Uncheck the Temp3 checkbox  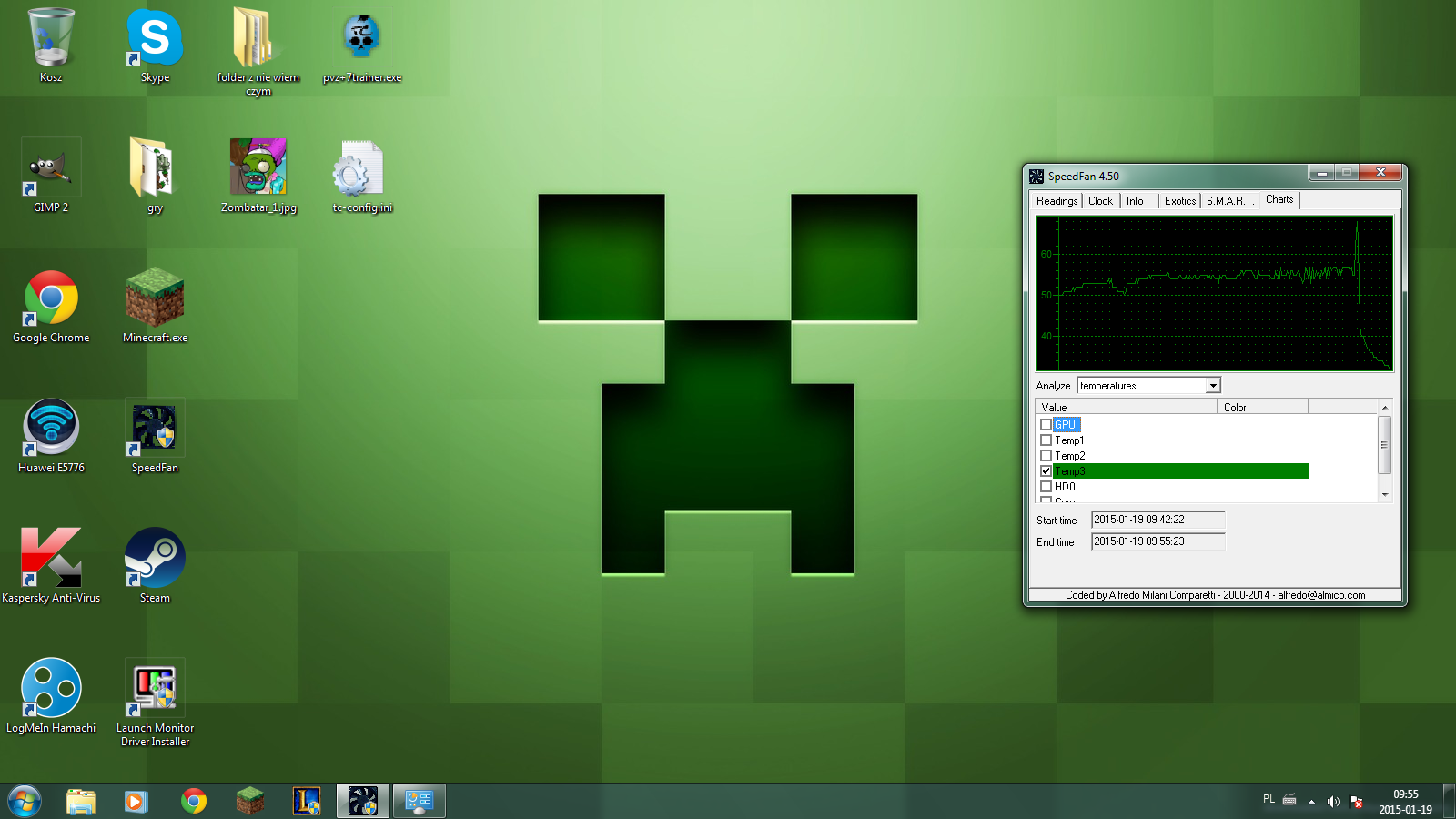coord(1046,471)
